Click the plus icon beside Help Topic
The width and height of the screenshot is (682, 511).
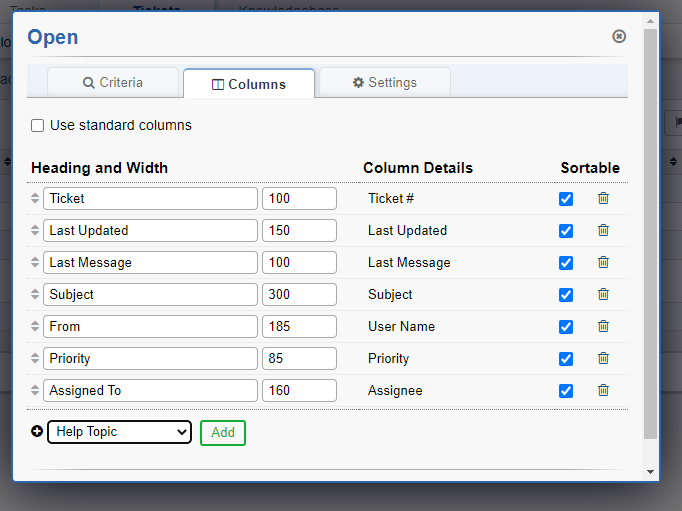(x=37, y=432)
